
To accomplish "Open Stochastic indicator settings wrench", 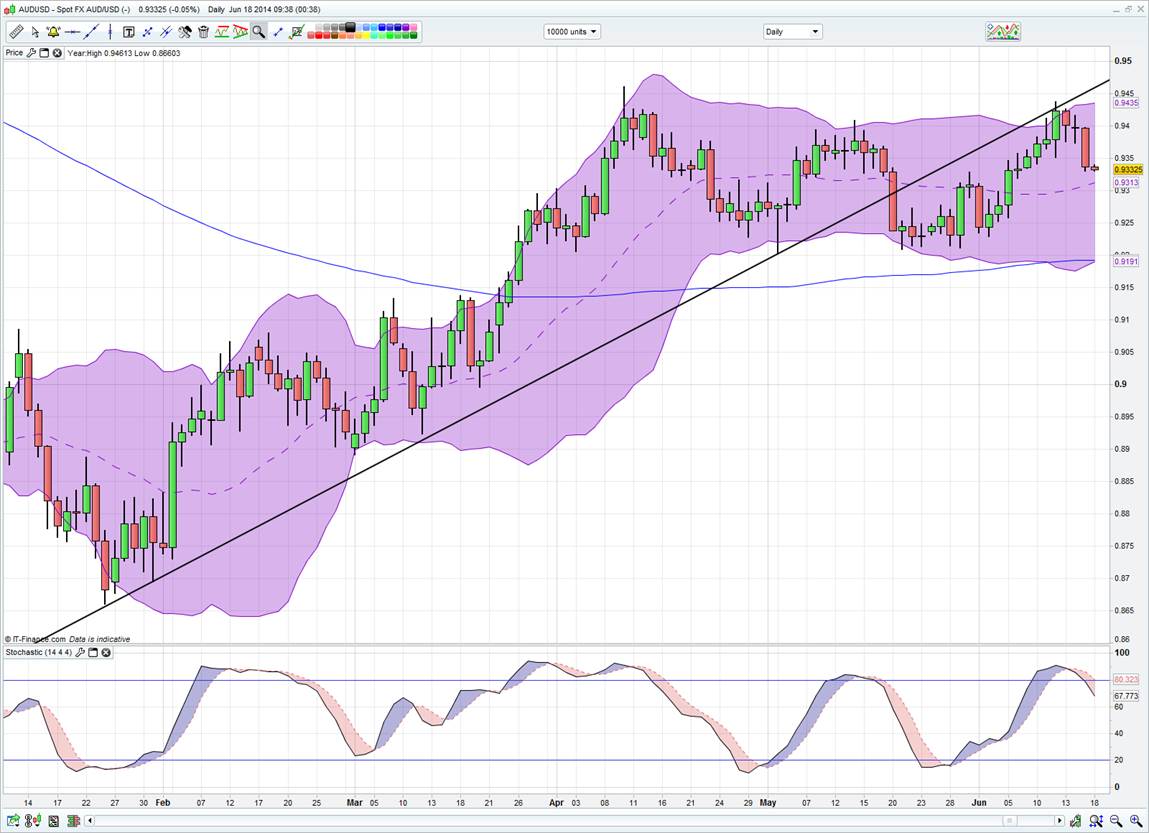I will click(x=79, y=653).
